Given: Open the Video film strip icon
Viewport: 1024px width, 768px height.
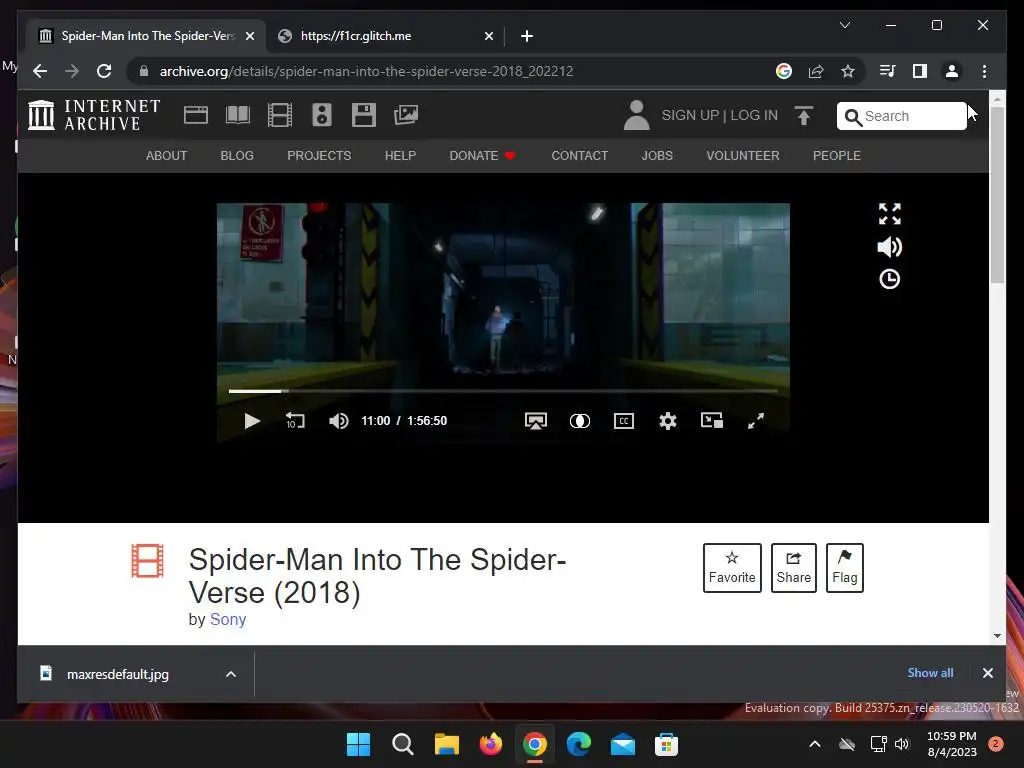Looking at the screenshot, I should pyautogui.click(x=280, y=115).
